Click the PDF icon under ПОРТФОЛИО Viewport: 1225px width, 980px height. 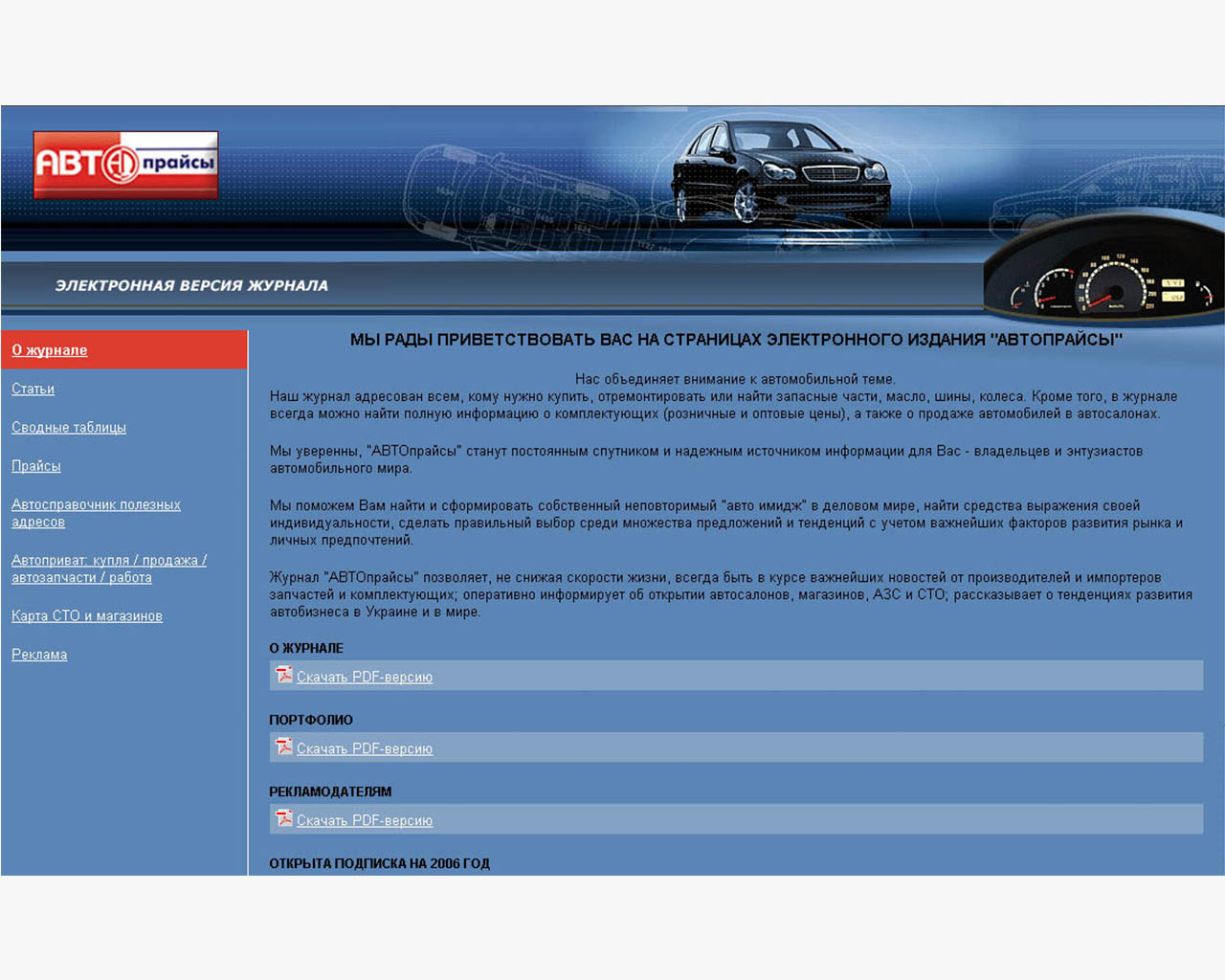point(284,746)
